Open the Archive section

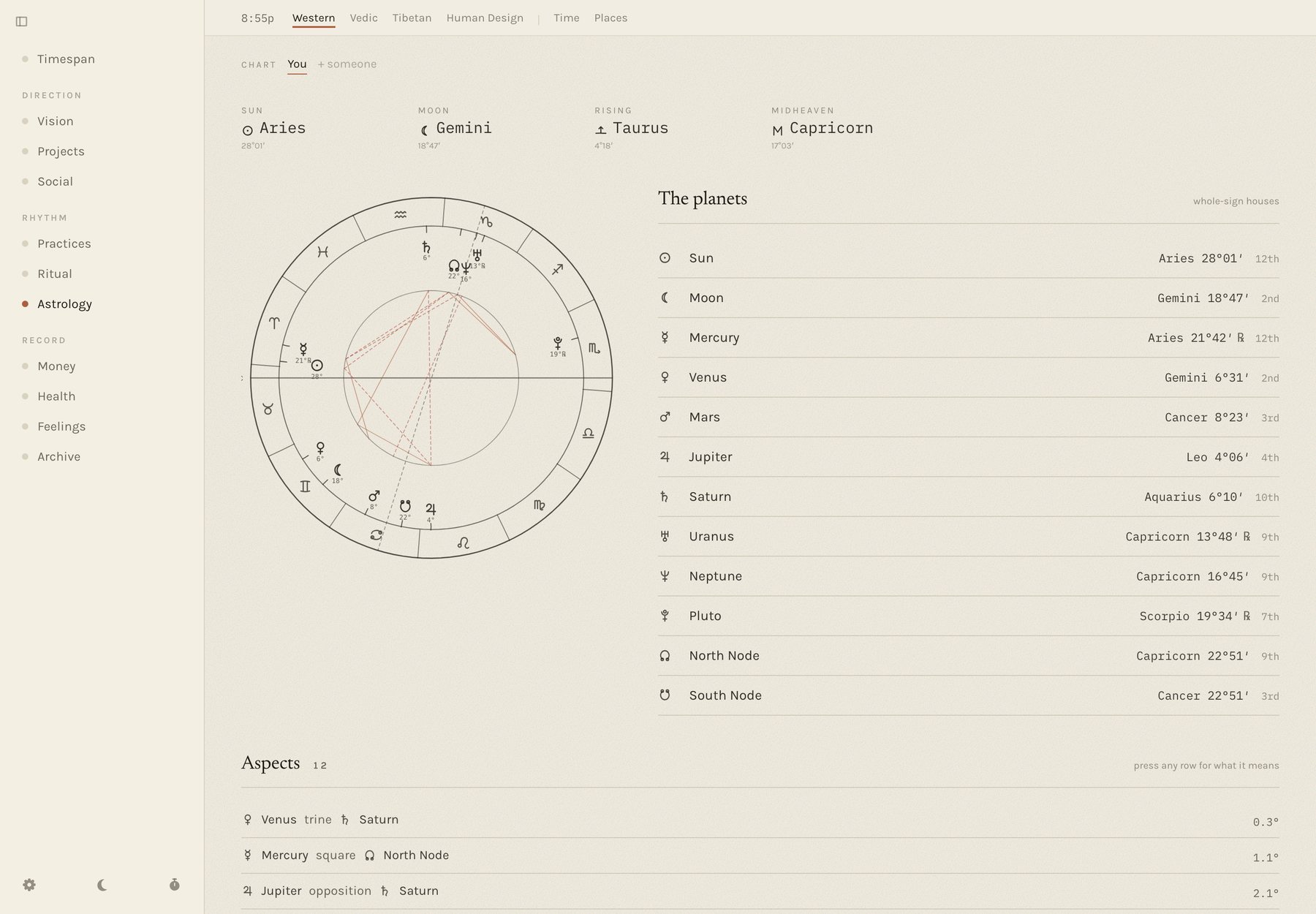click(x=58, y=456)
